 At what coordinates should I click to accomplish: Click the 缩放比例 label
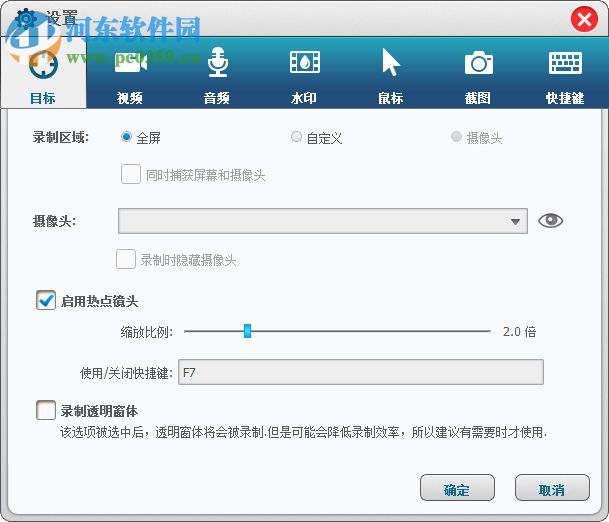[x=146, y=332]
